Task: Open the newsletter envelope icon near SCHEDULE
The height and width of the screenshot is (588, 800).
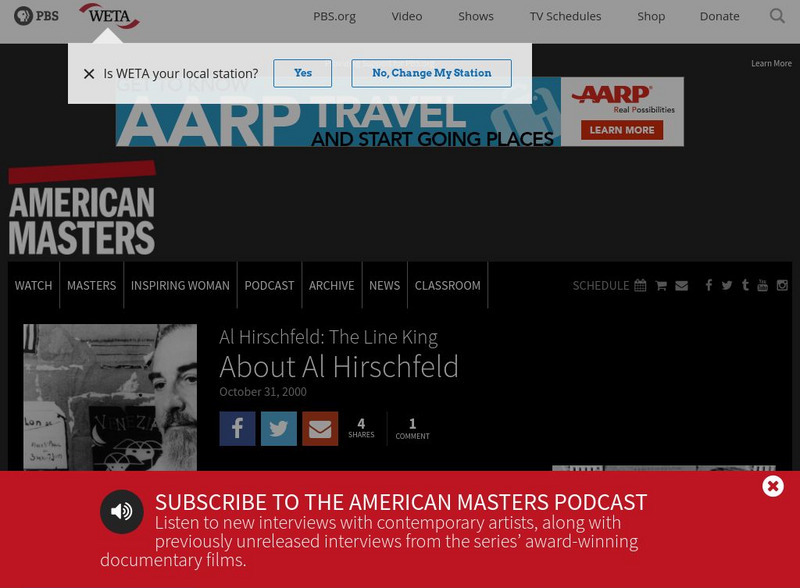Action: click(x=681, y=285)
